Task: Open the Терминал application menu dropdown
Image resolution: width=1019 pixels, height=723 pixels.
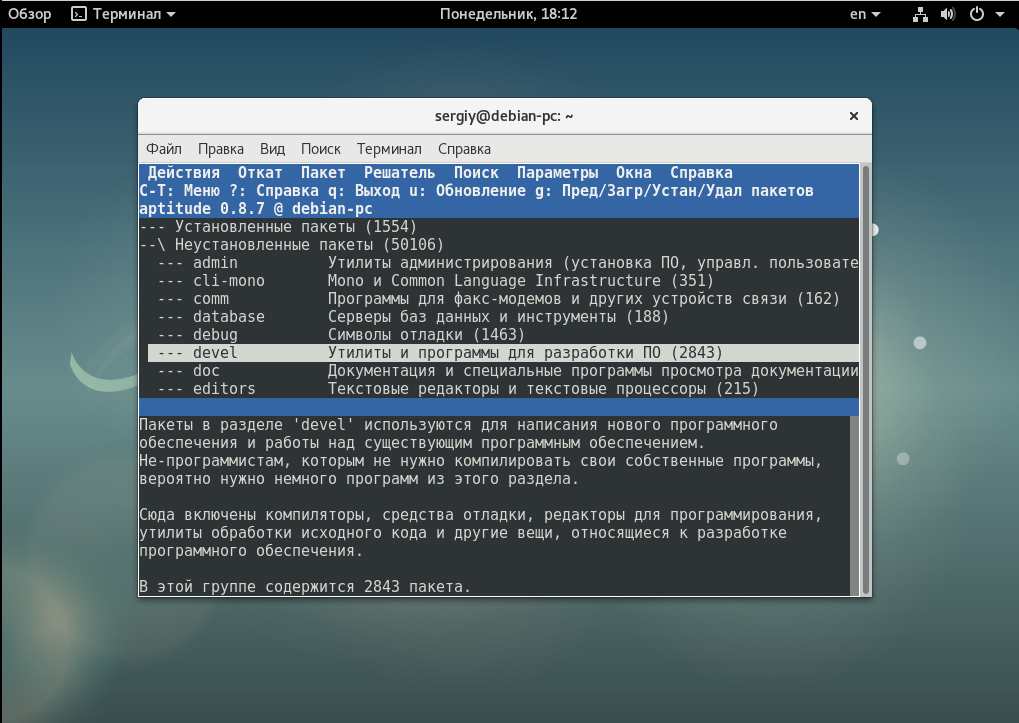Action: coord(123,14)
